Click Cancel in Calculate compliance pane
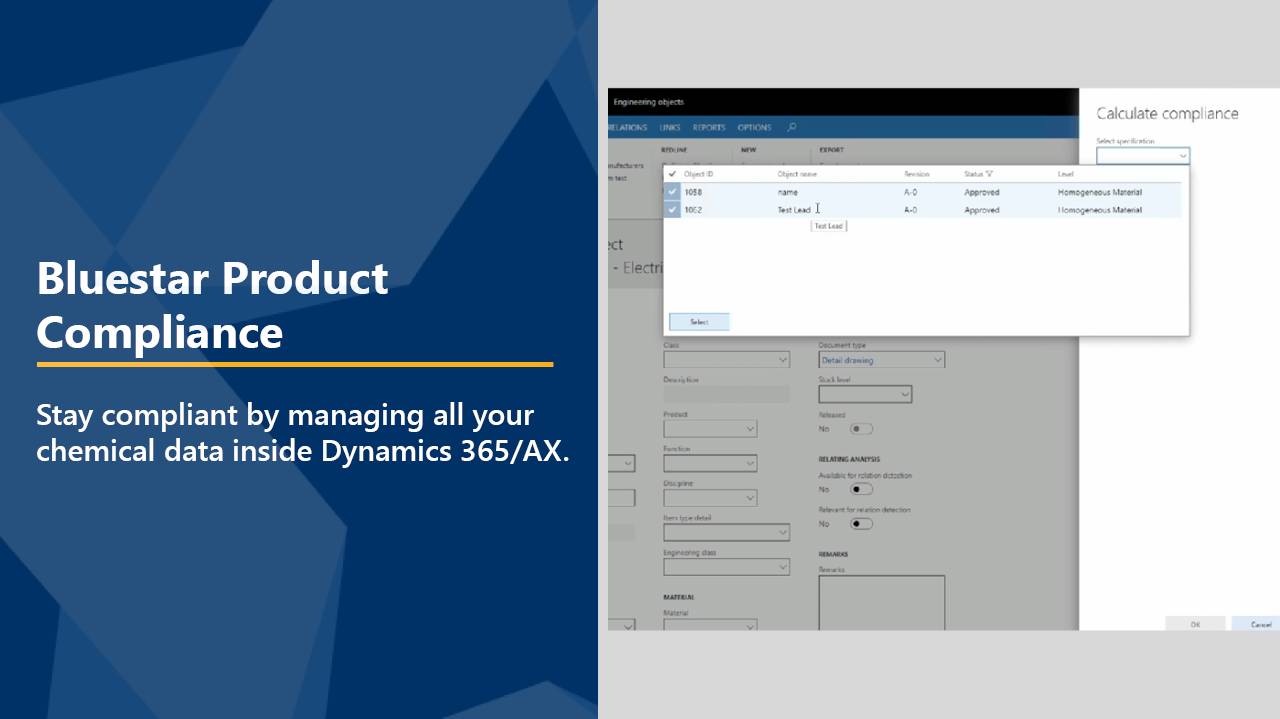This screenshot has width=1280, height=719. [1258, 623]
